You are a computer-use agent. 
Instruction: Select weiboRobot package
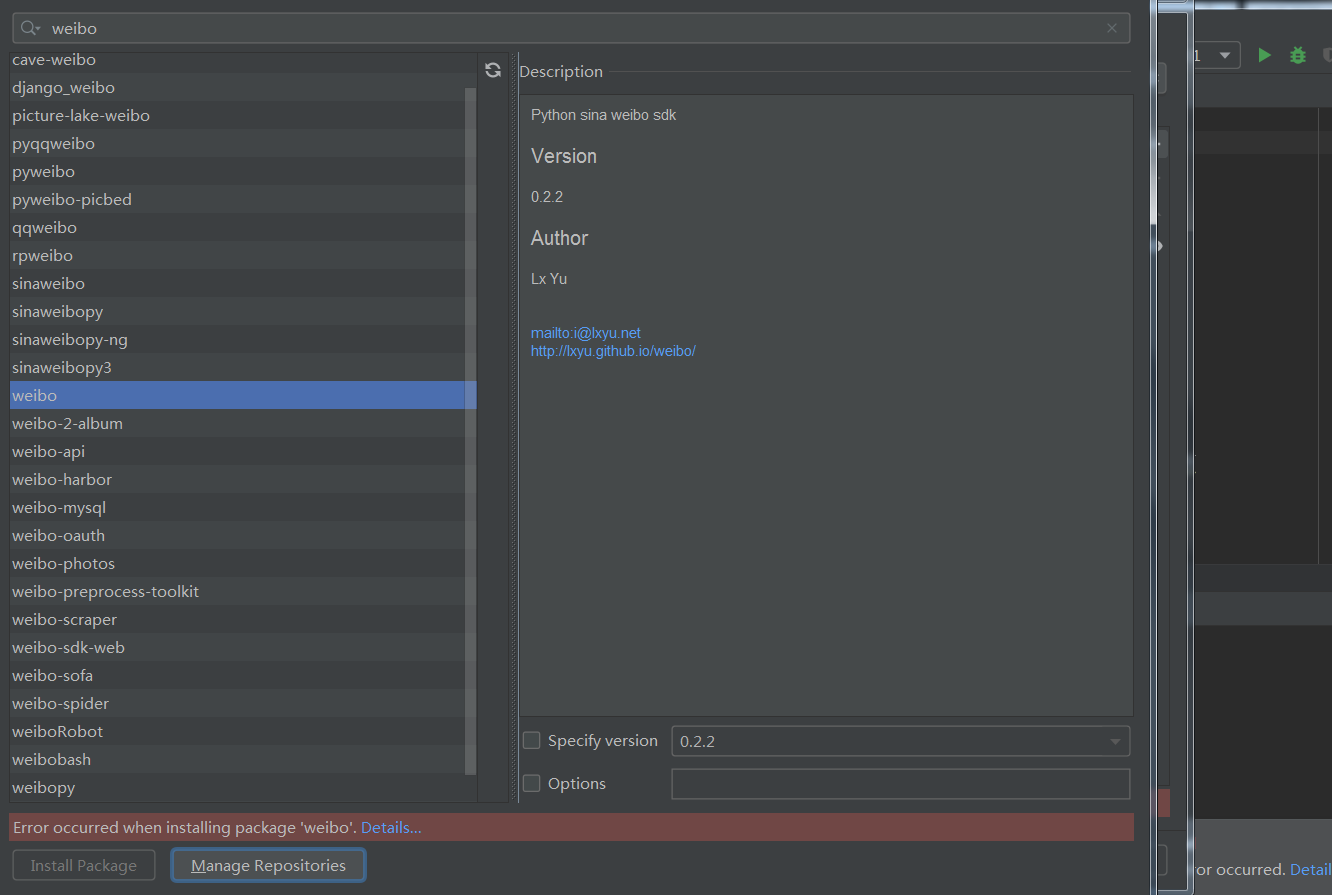[x=243, y=731]
